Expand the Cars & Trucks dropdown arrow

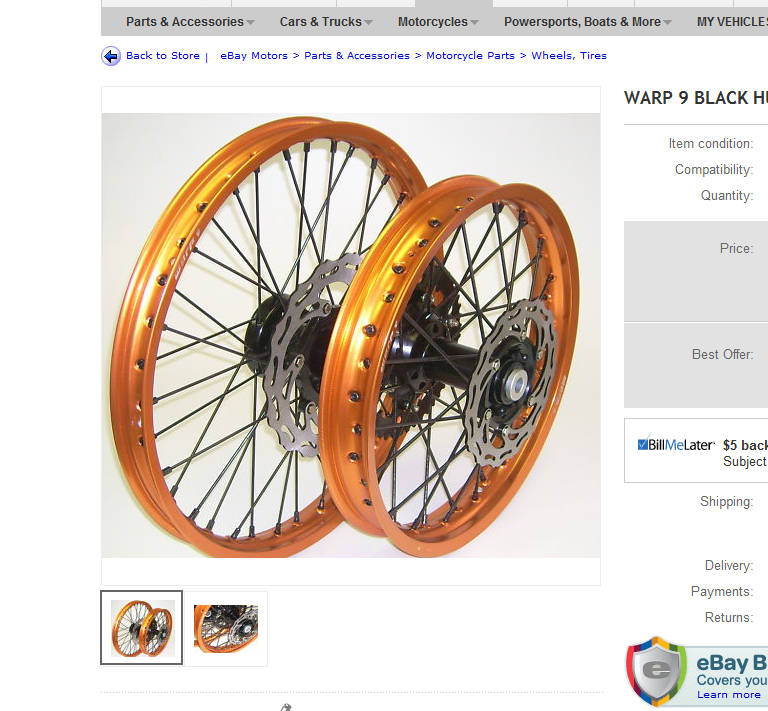pos(368,23)
